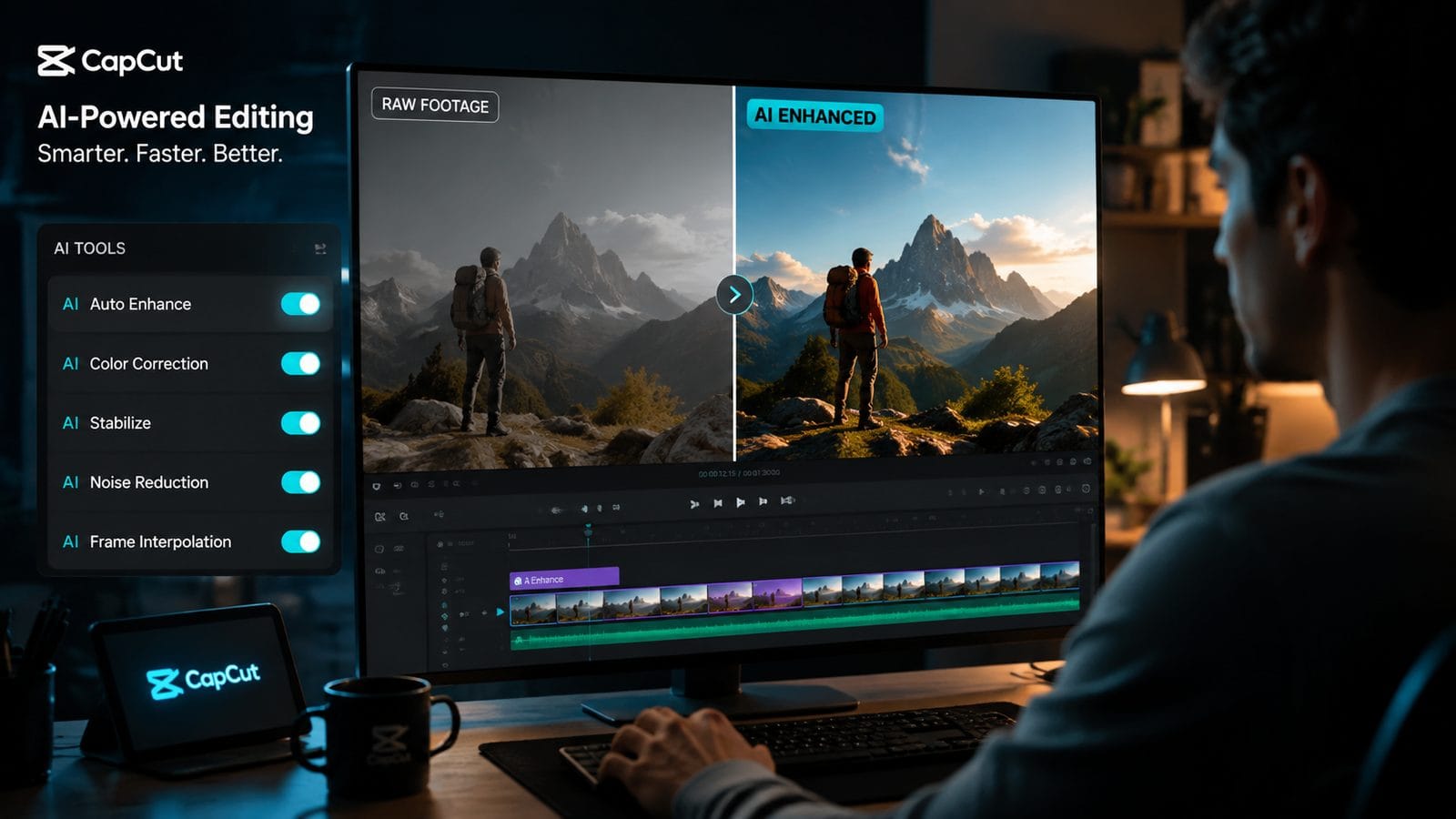Click the AI ENHANCED label

[x=815, y=116]
